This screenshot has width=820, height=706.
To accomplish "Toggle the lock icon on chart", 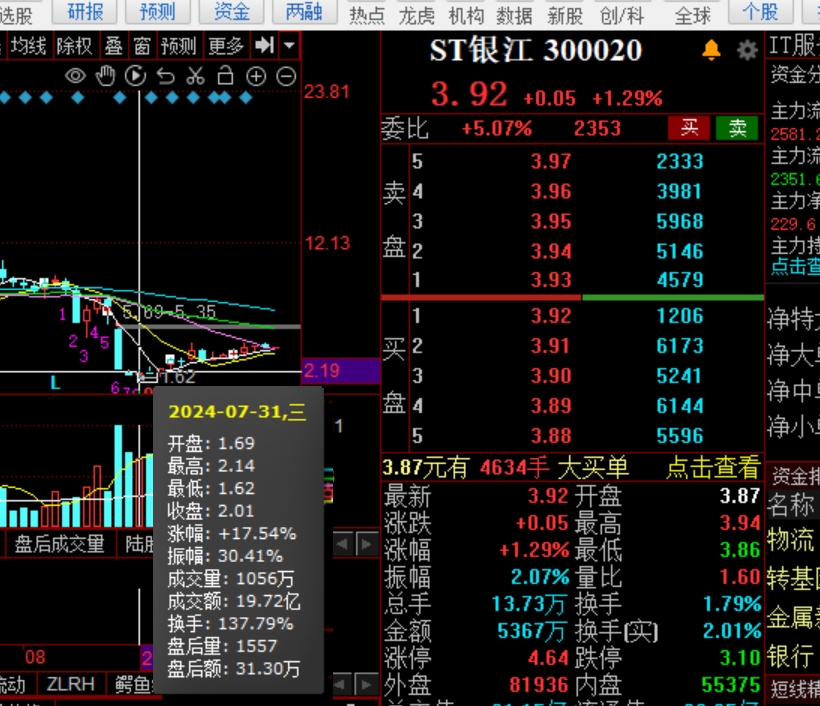I will point(225,76).
